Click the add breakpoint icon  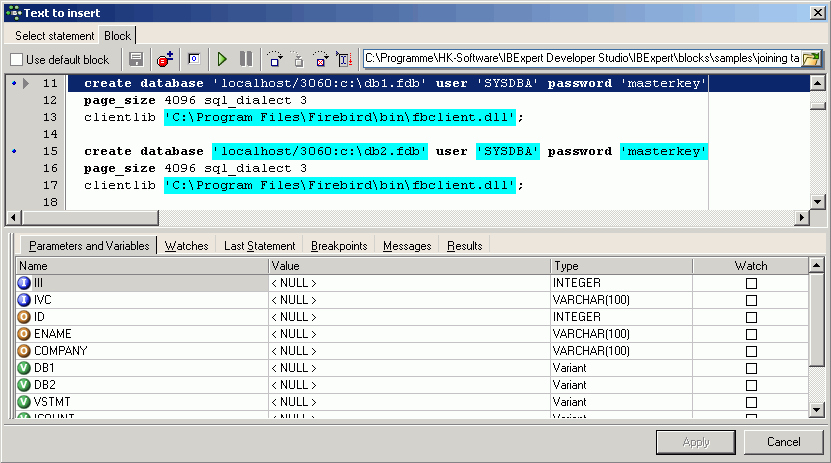165,60
